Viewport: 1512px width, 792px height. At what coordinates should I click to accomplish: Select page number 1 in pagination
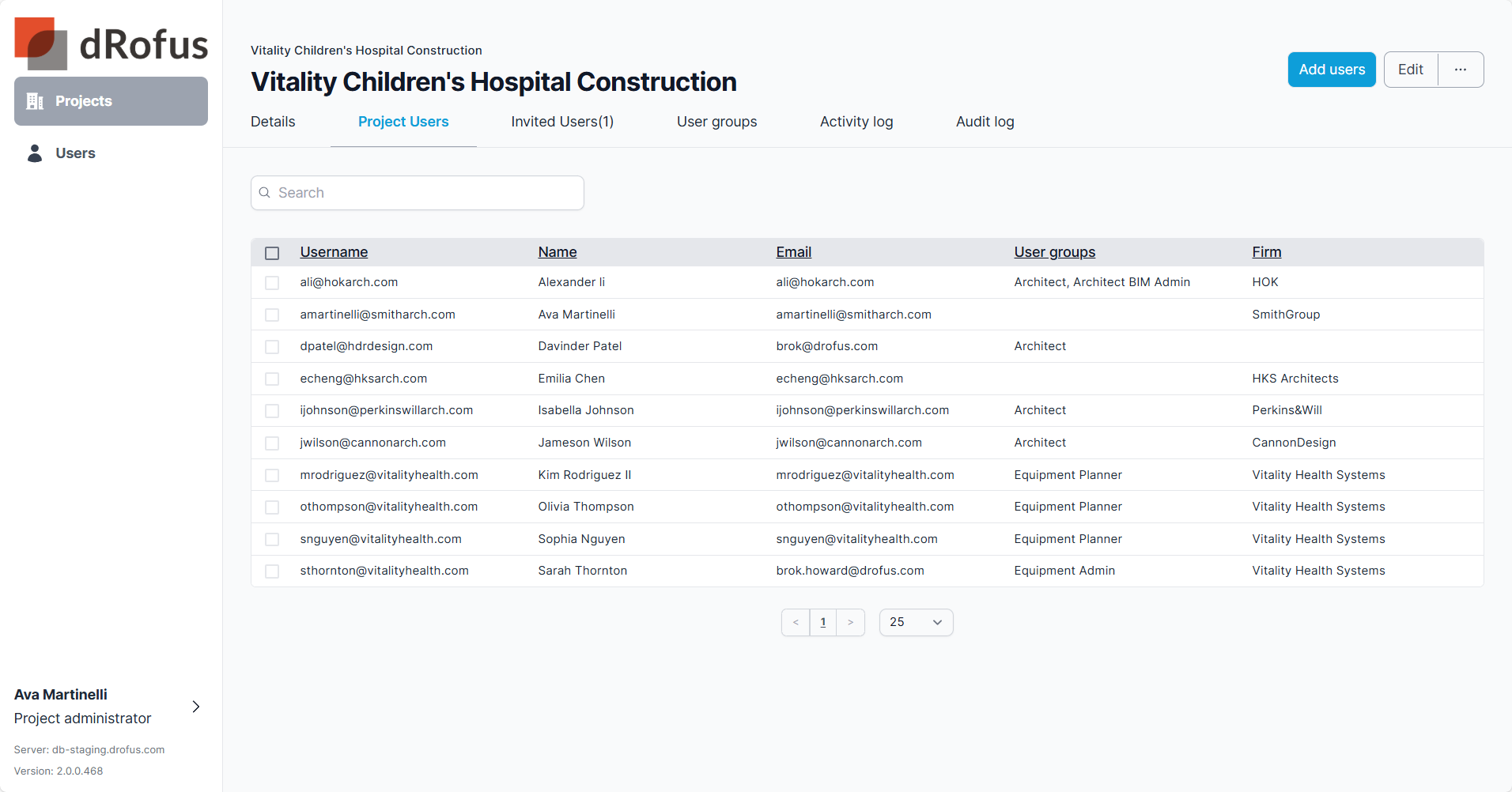tap(823, 622)
